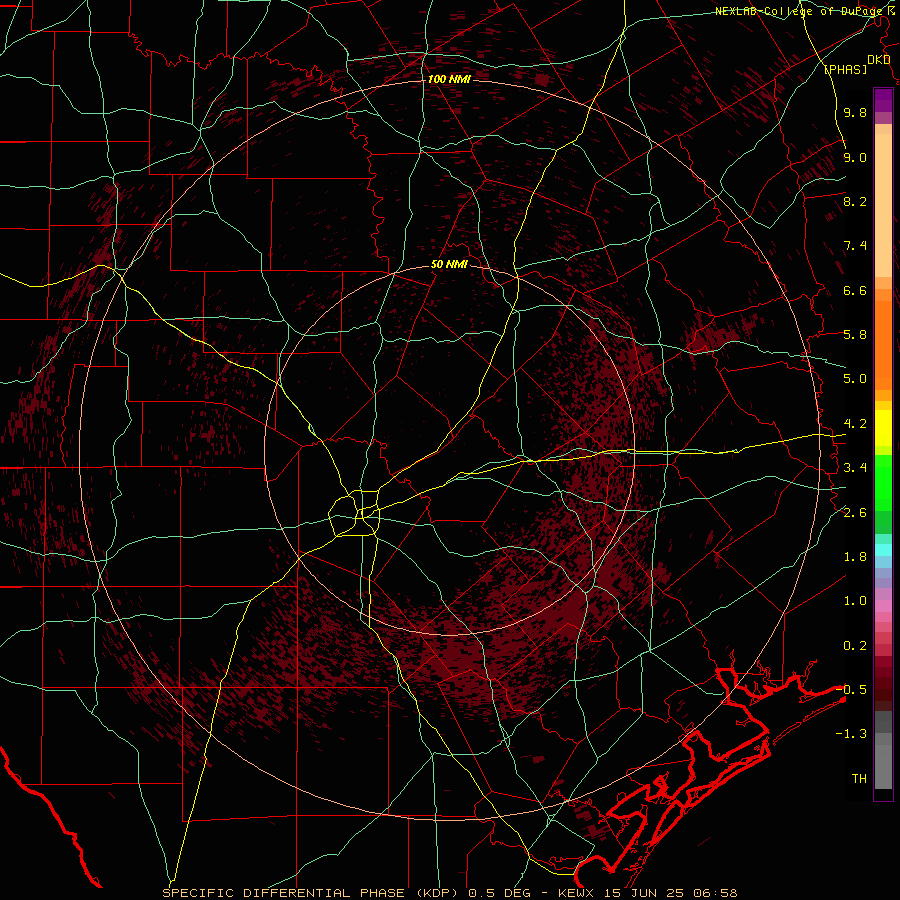
Task: Click the "100 NMI" range ring label
Action: pos(449,79)
